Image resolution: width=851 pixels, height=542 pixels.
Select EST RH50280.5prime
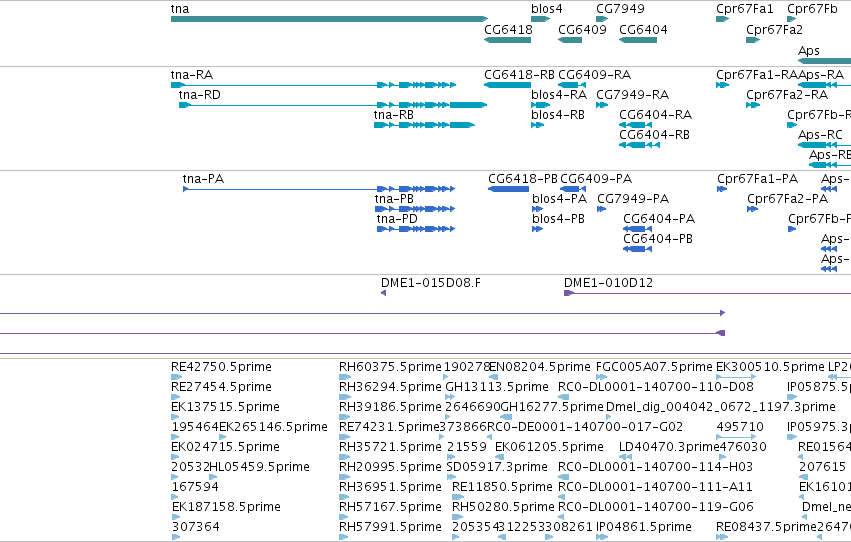(503, 507)
